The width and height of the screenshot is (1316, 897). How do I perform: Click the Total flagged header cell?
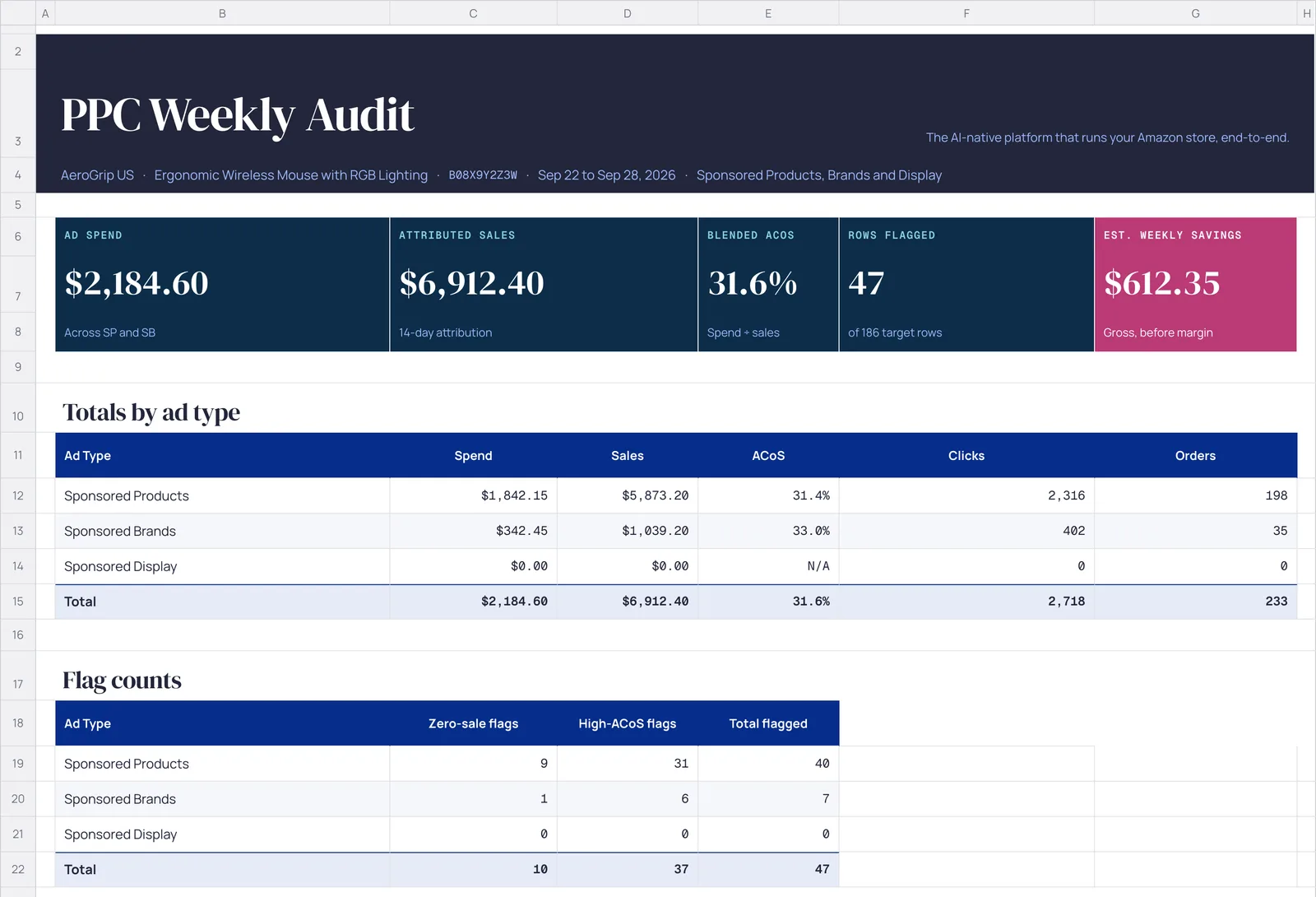click(768, 723)
